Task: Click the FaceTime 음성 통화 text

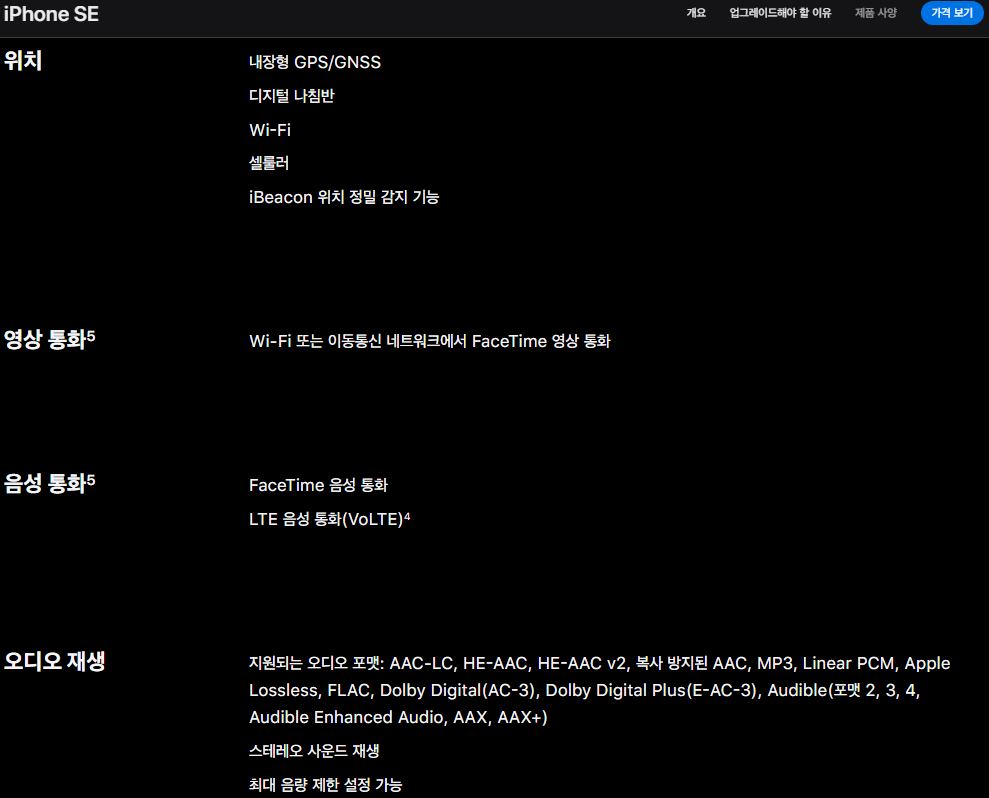Action: [318, 485]
